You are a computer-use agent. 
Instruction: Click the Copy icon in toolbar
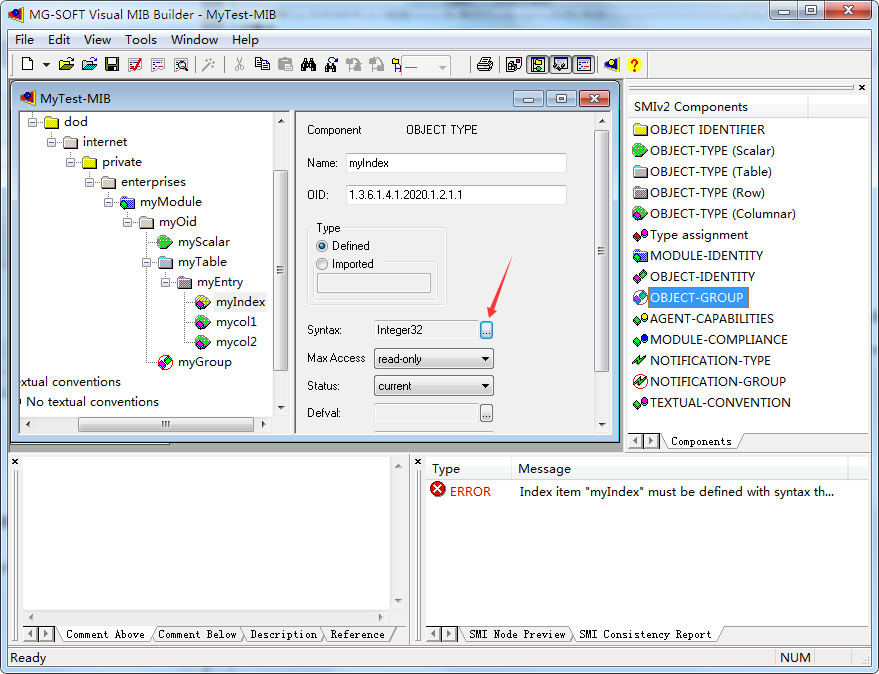pyautogui.click(x=262, y=65)
